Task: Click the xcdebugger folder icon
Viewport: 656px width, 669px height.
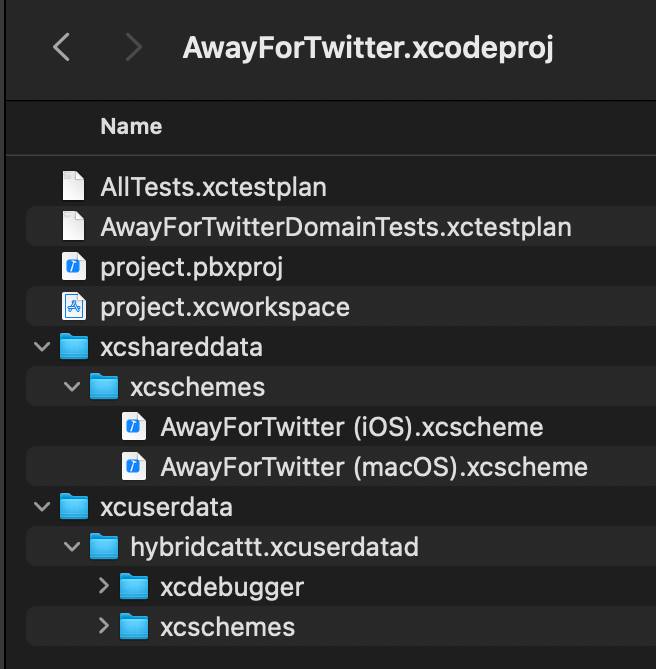Action: [133, 587]
